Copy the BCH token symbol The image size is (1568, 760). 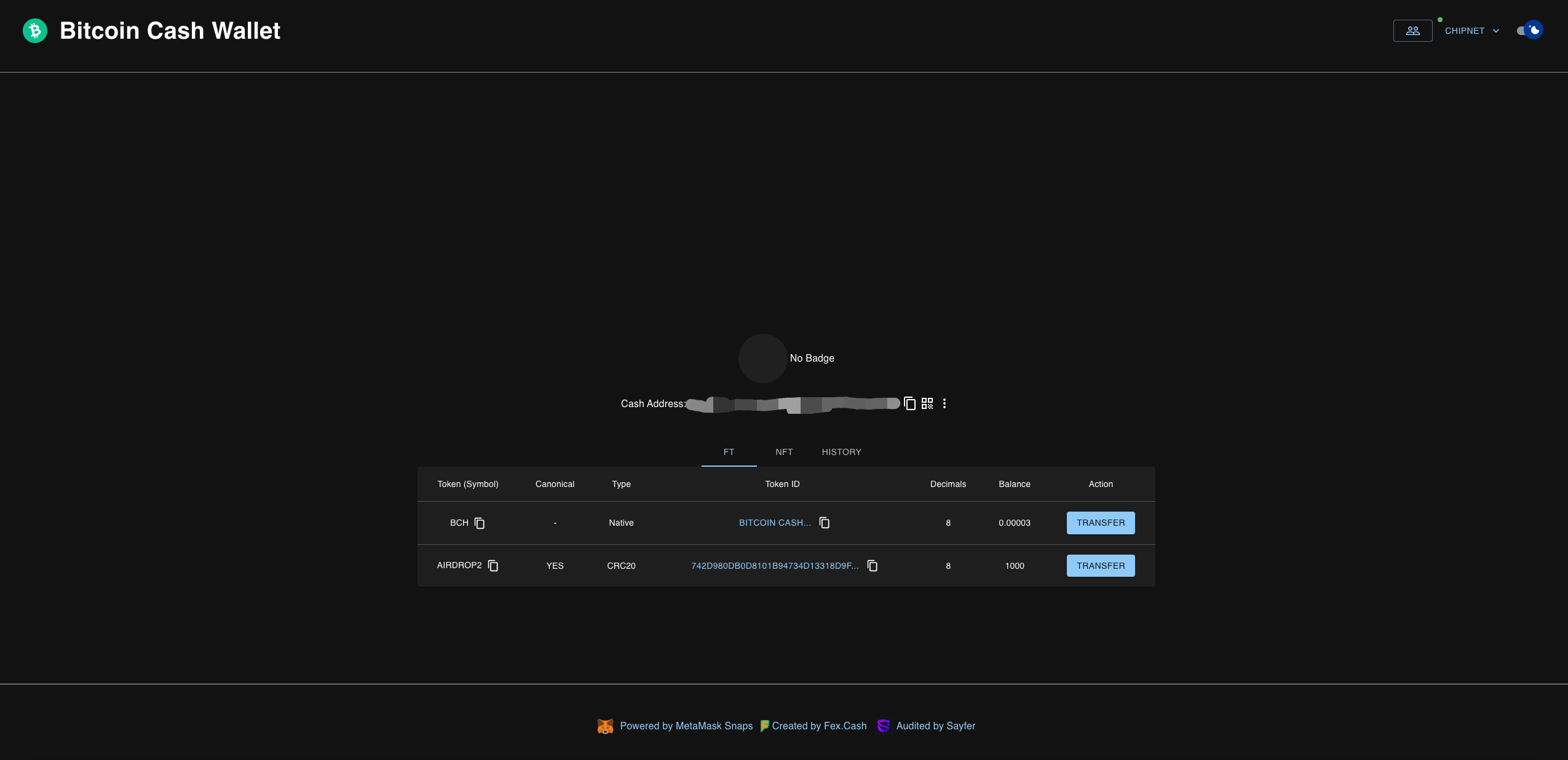(x=480, y=523)
